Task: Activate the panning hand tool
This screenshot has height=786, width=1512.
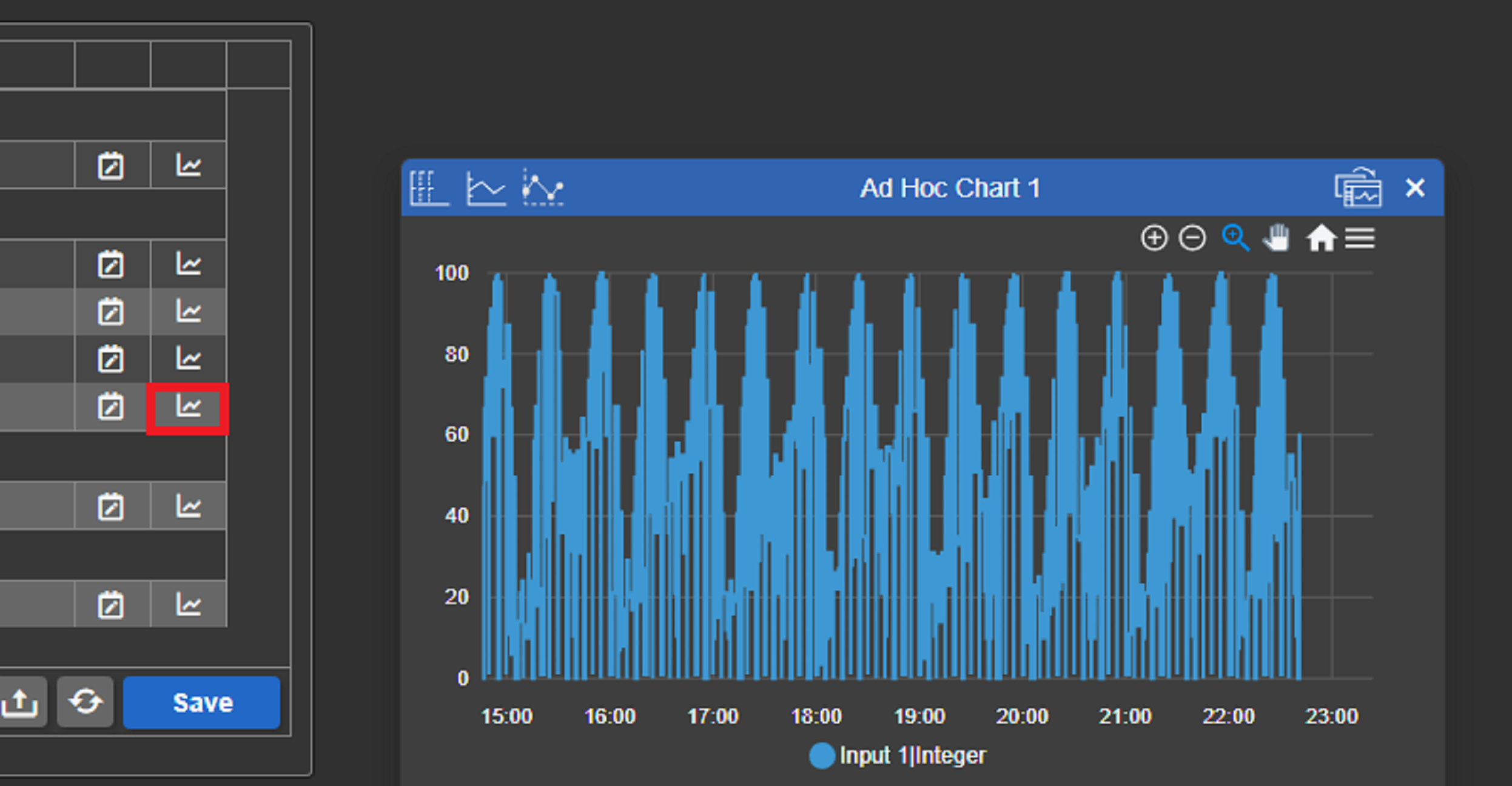Action: click(x=1276, y=238)
